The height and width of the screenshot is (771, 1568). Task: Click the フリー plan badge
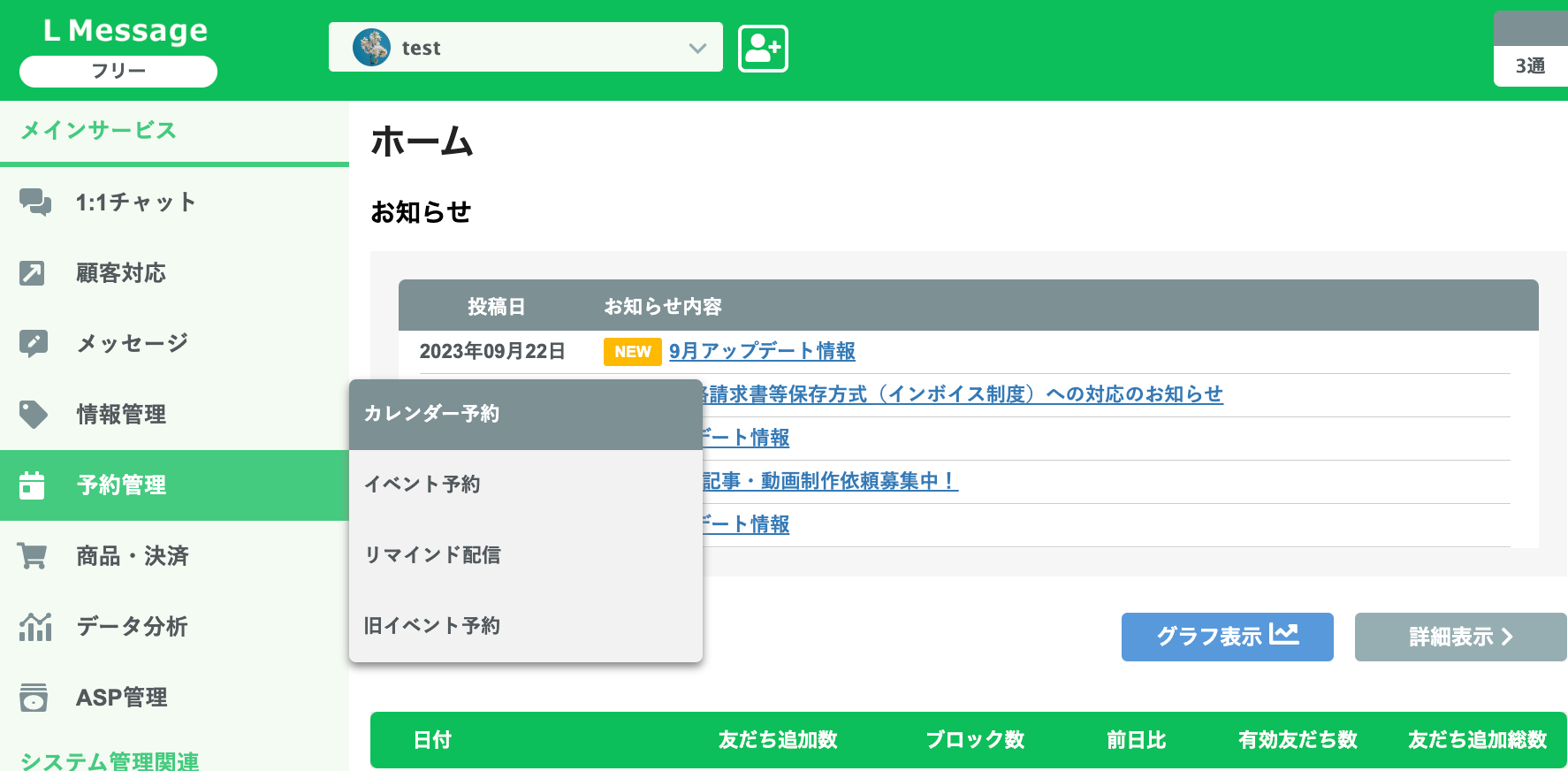(x=118, y=72)
